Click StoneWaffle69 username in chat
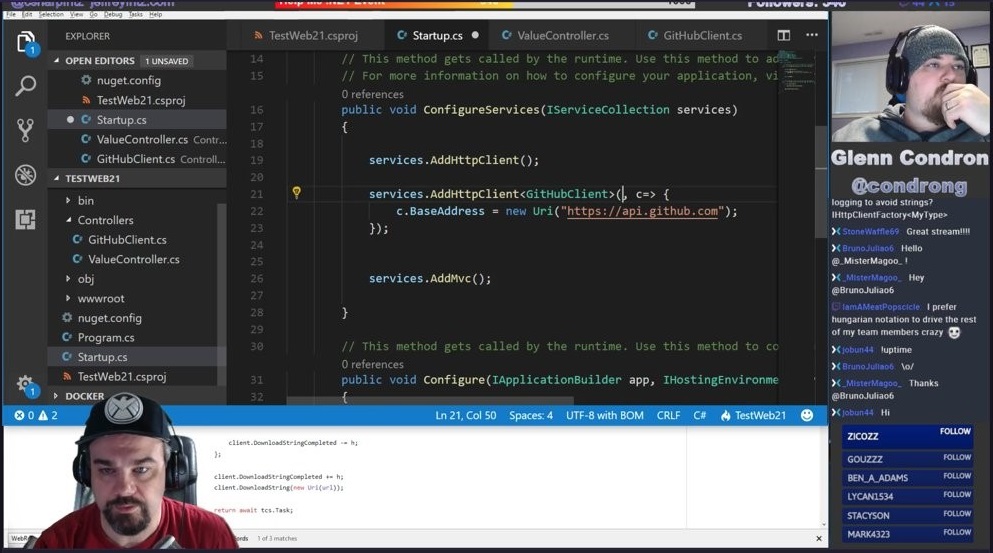The width and height of the screenshot is (993, 553). [x=870, y=232]
